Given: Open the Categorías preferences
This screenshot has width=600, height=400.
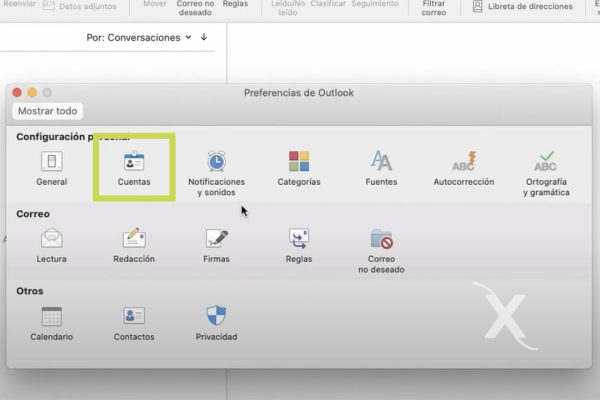Looking at the screenshot, I should coord(299,168).
